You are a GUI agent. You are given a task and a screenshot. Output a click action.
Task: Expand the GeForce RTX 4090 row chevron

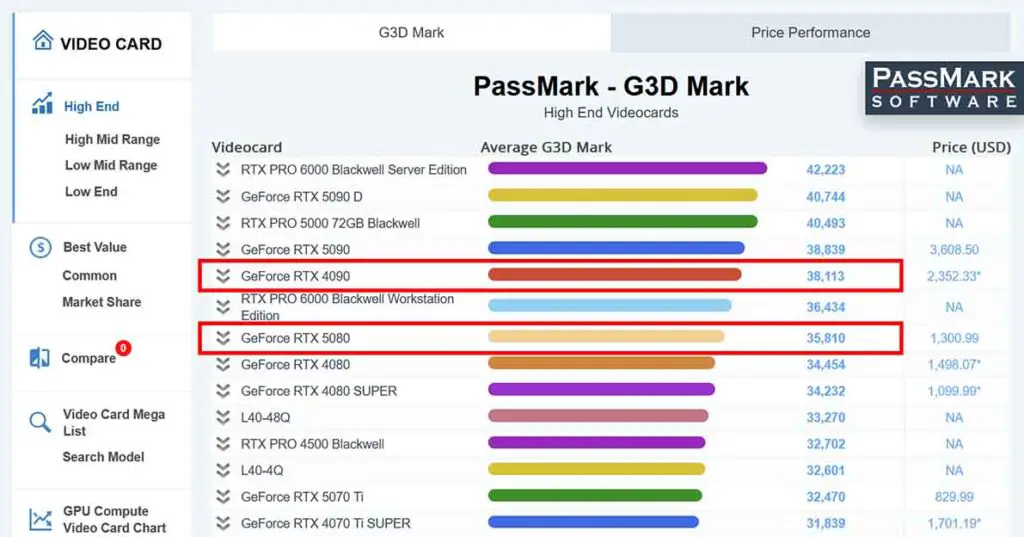[223, 276]
